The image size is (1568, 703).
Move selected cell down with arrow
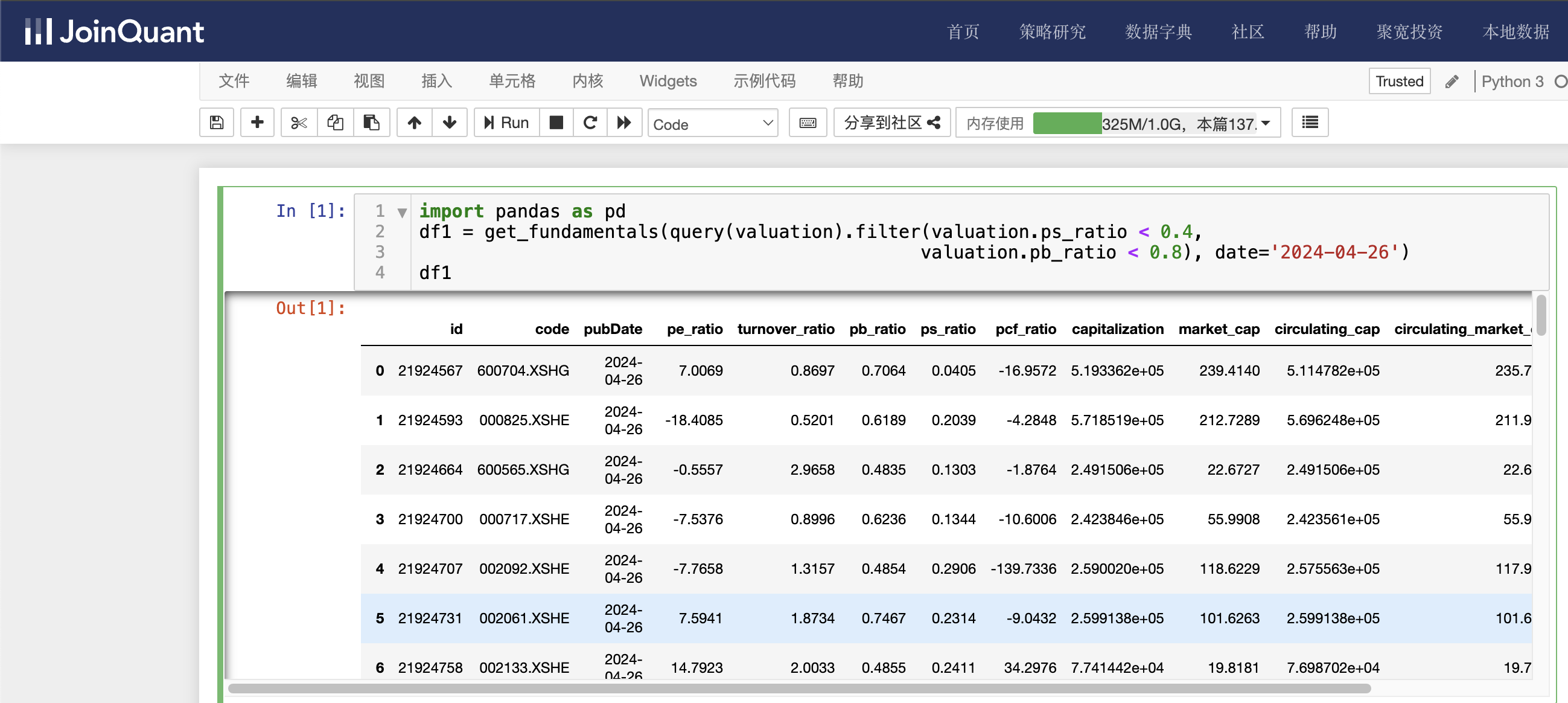[449, 123]
